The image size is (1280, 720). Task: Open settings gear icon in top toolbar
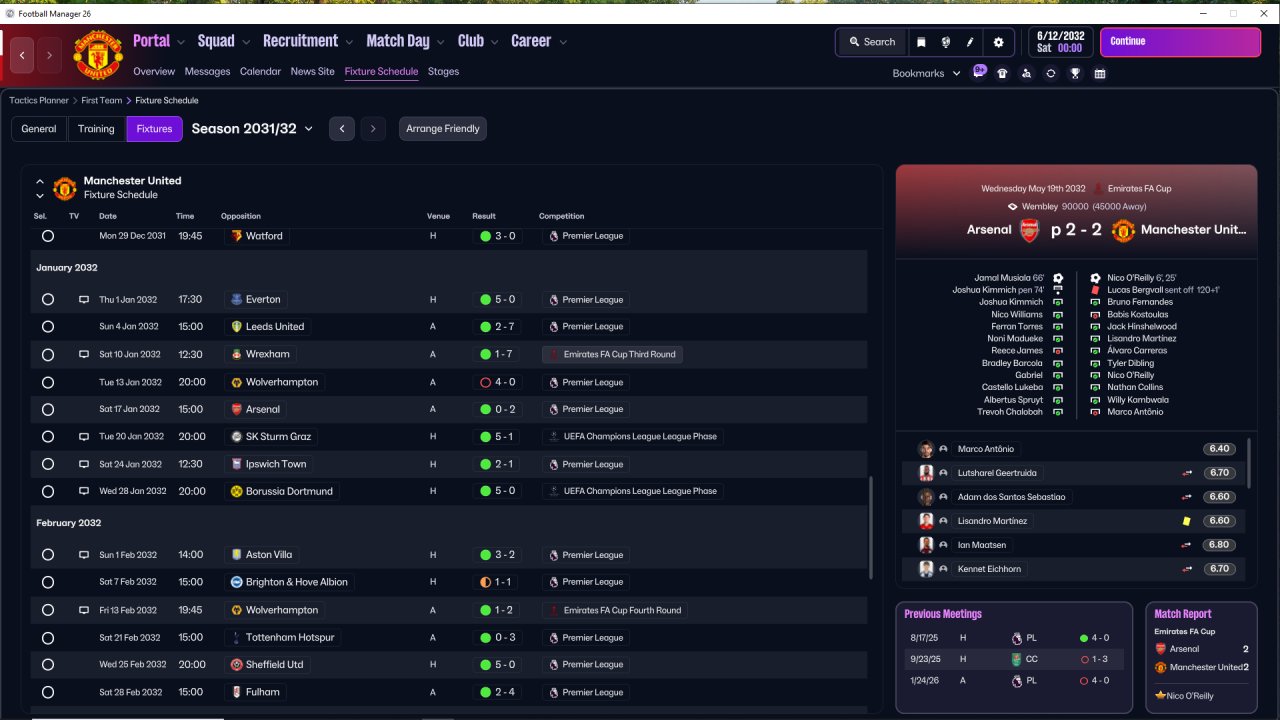point(998,42)
